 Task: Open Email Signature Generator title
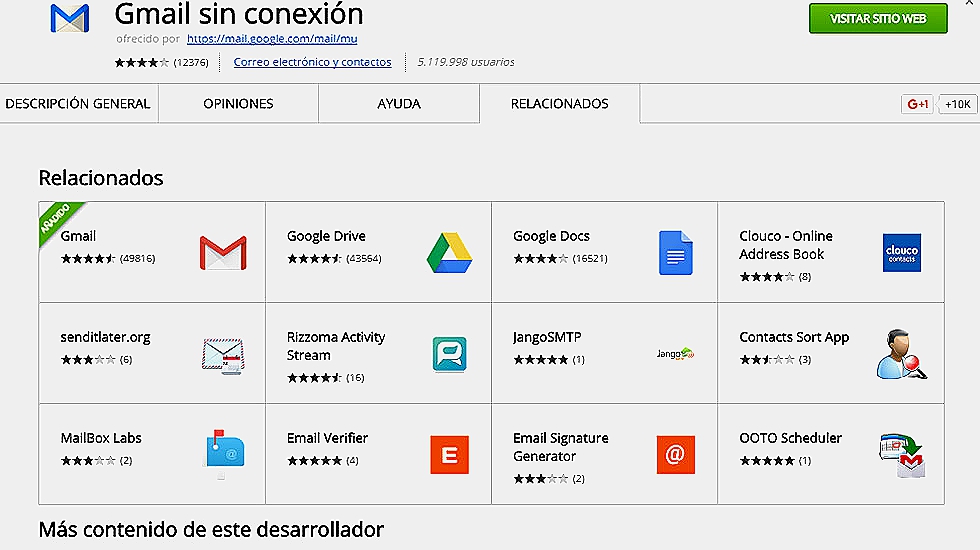[x=561, y=447]
